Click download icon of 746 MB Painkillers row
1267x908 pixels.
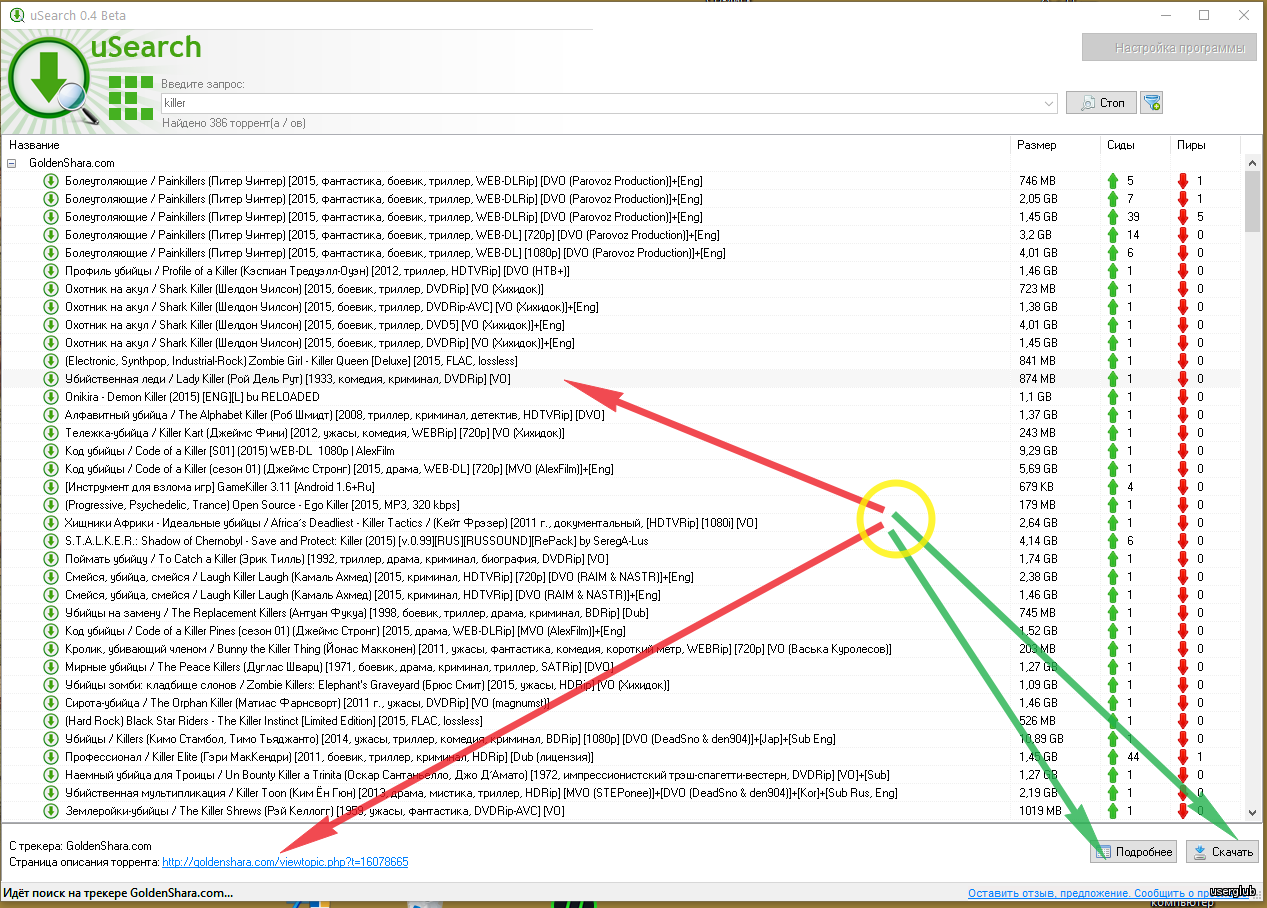click(x=51, y=181)
